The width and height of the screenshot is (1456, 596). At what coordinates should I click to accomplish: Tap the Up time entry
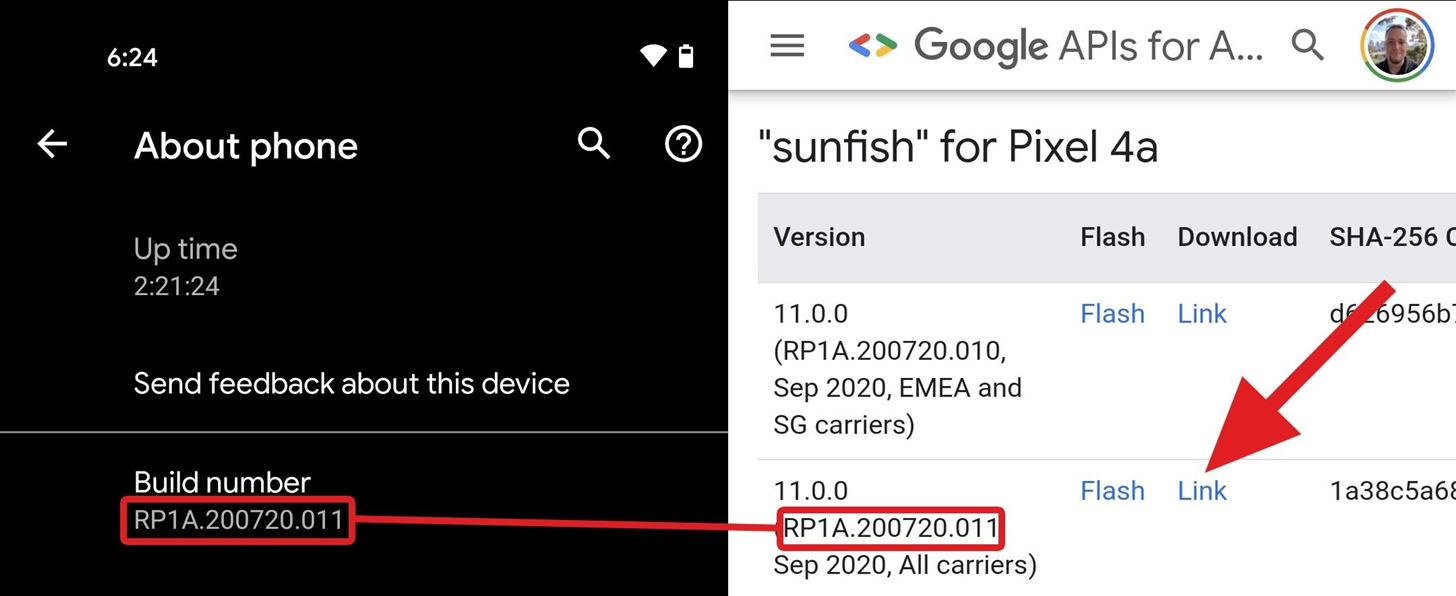coord(364,267)
